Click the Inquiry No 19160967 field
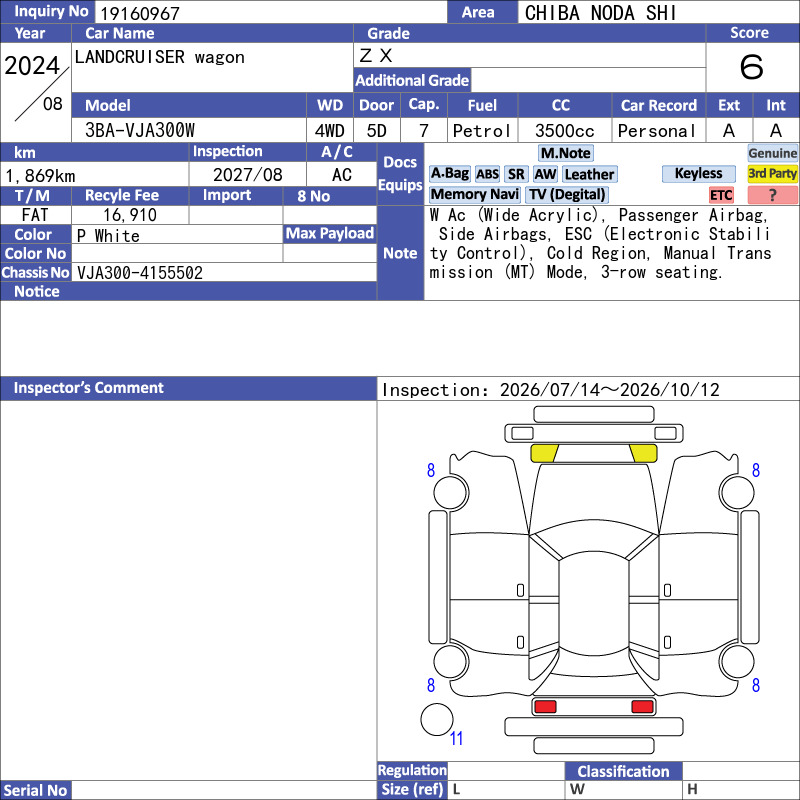Screen dimensions: 800x800 [270, 12]
